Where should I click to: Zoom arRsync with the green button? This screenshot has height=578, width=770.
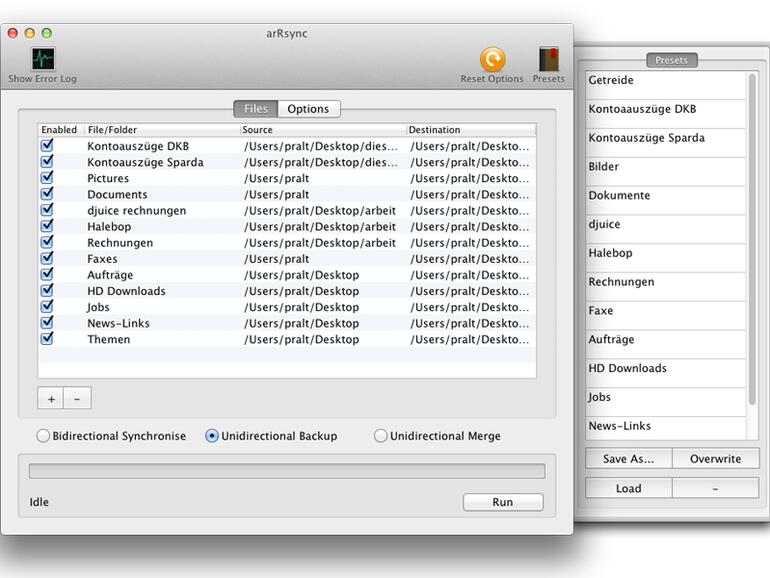47,33
